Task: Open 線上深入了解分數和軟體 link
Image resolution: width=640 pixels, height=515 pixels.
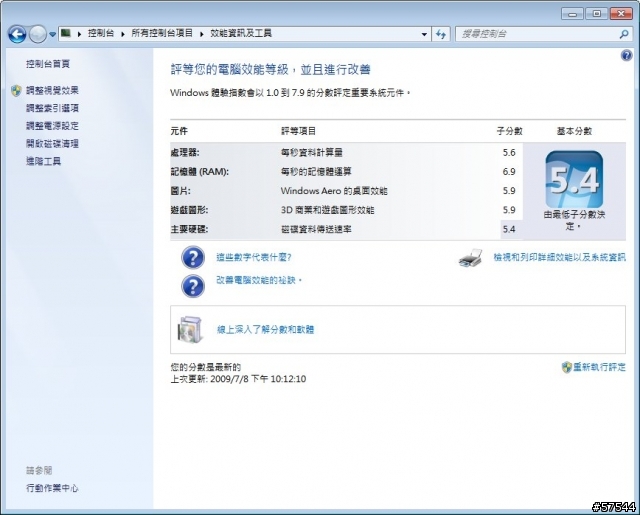Action: (265, 330)
